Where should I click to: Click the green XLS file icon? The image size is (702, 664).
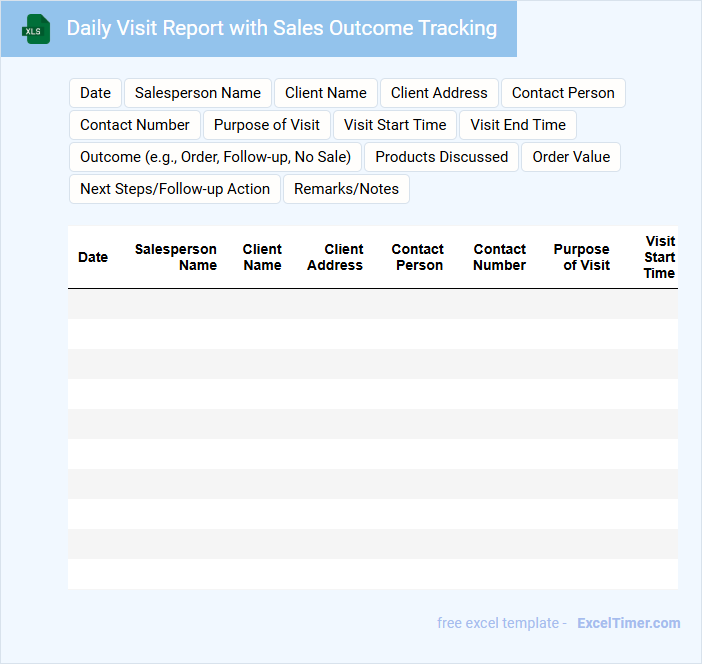click(36, 29)
